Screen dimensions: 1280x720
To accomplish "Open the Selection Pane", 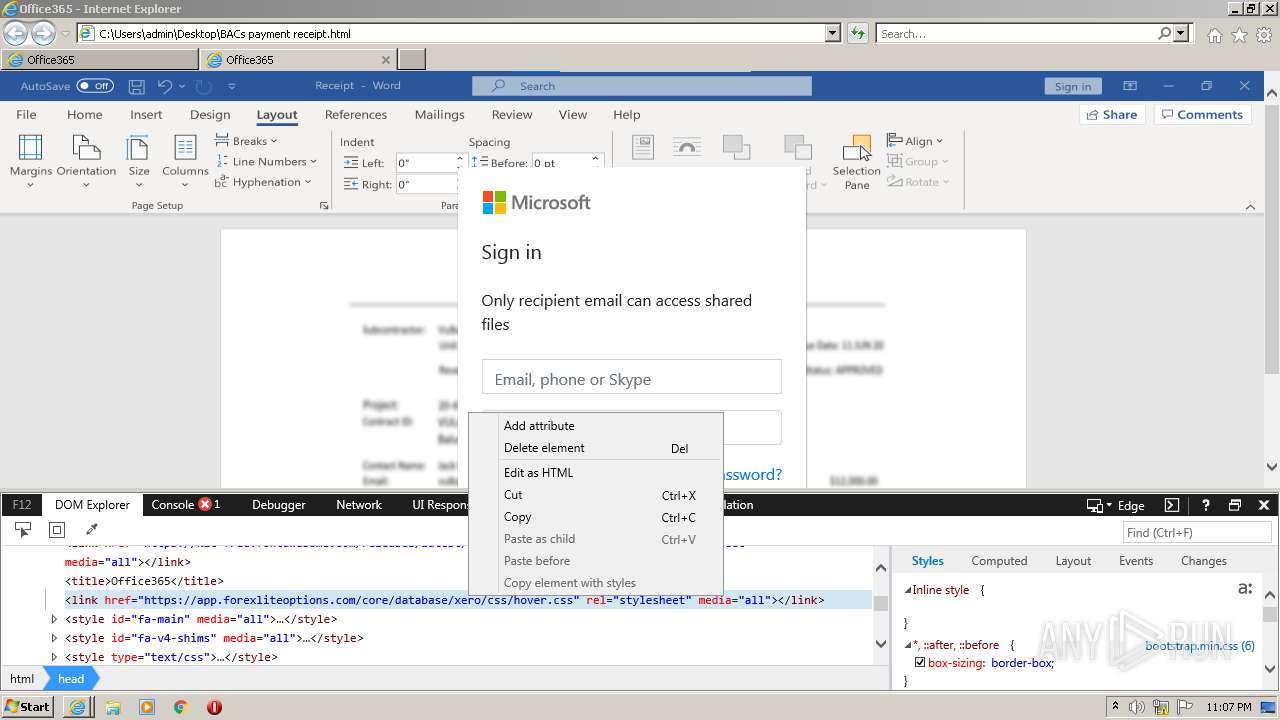I will 857,162.
